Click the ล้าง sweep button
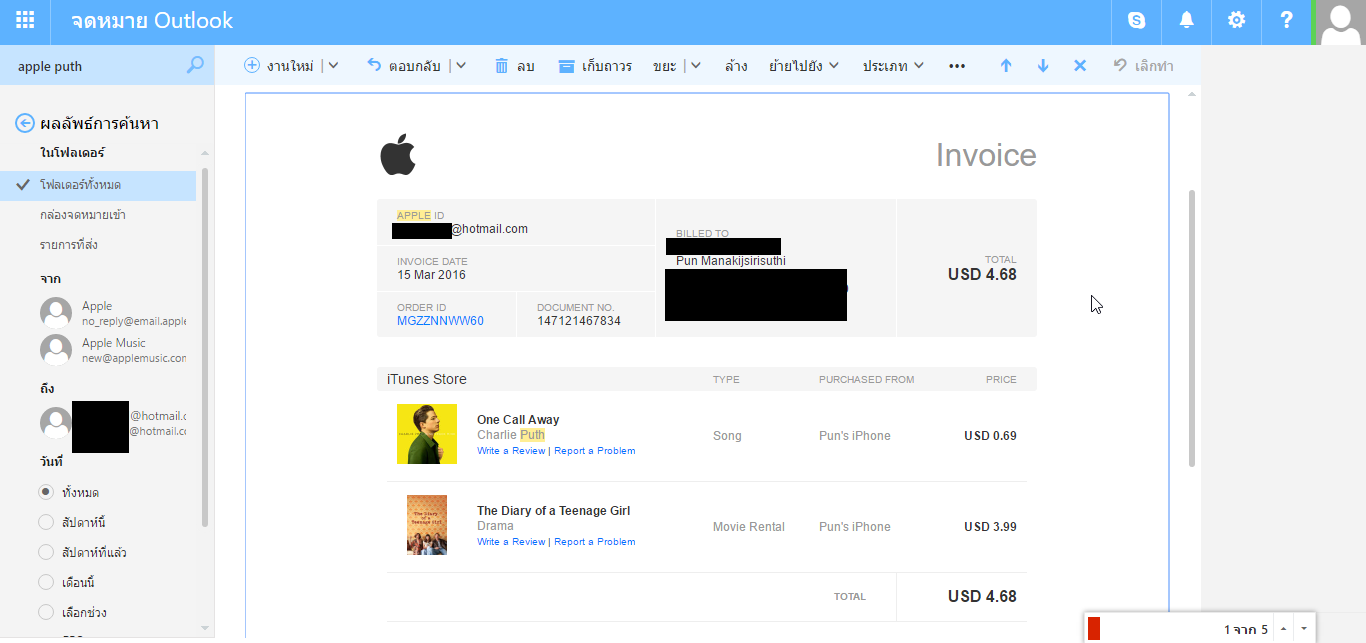The width and height of the screenshot is (1366, 643). [x=735, y=66]
